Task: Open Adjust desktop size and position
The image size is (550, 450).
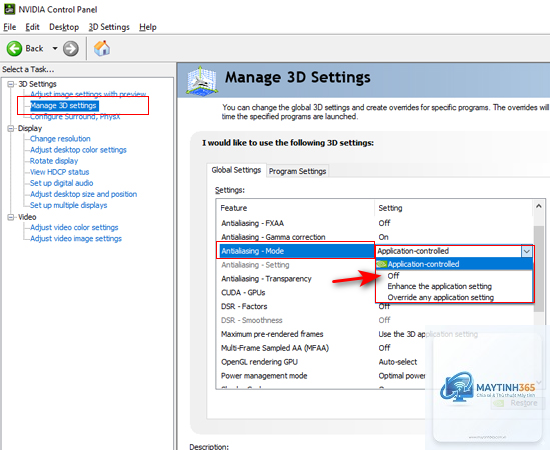Action: 83,194
